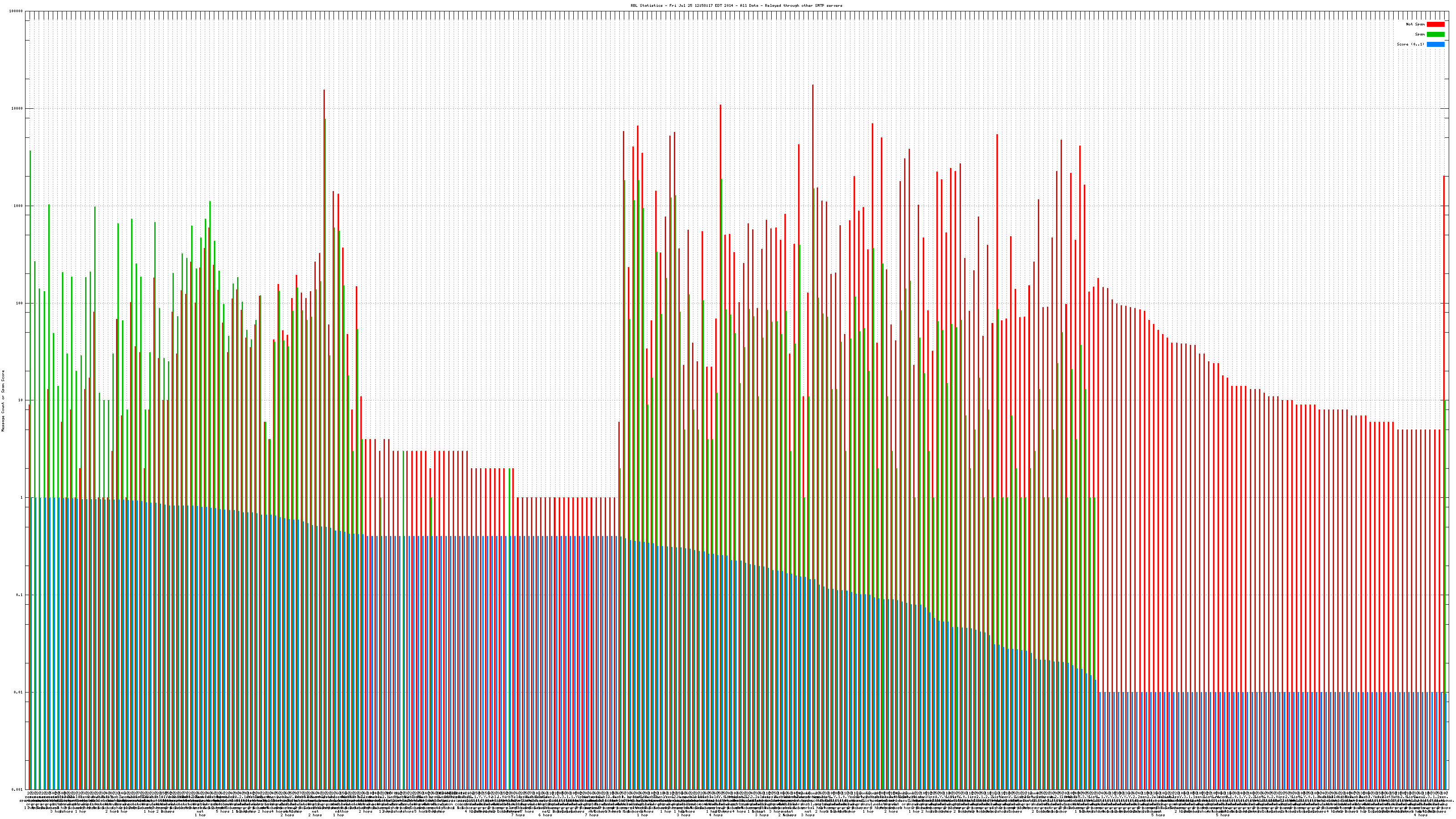Click the 'Score (0..1)' legend label
Screen dimensions: 1456x819
[x=1411, y=44]
